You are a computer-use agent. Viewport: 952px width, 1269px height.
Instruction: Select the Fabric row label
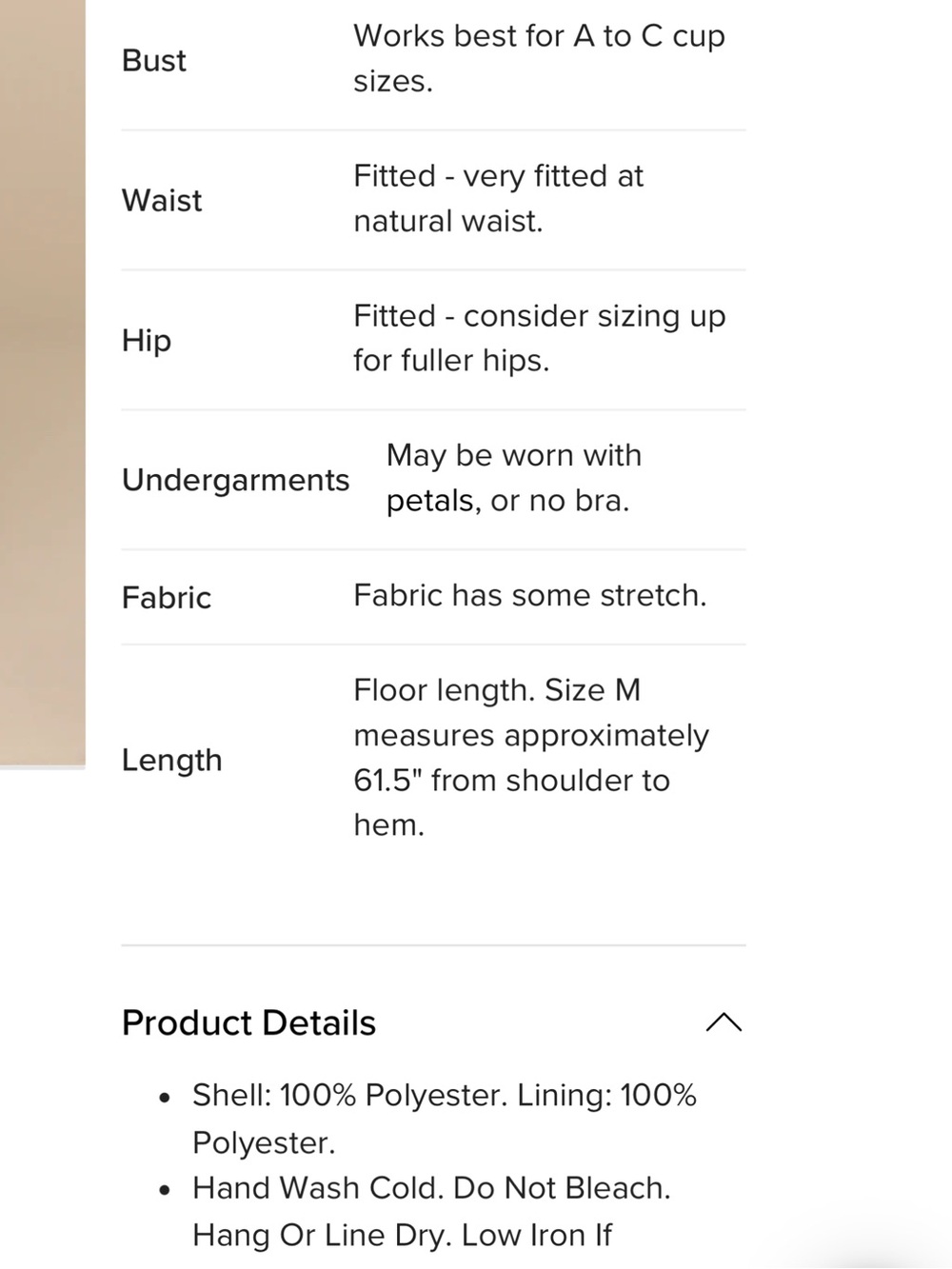[x=167, y=598]
